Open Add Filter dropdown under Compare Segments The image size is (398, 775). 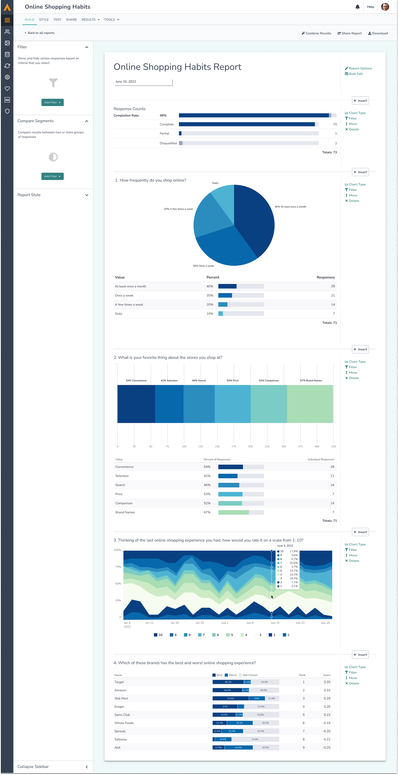click(x=53, y=176)
